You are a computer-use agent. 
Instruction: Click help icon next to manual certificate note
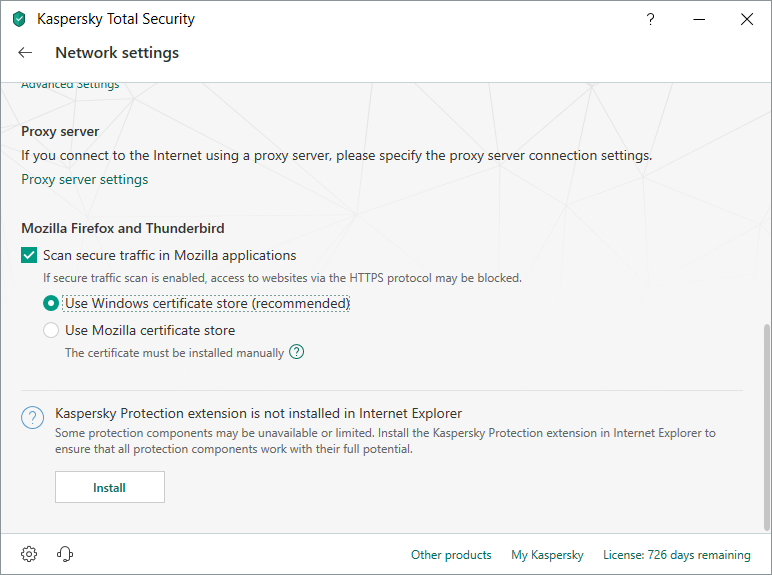pyautogui.click(x=296, y=352)
